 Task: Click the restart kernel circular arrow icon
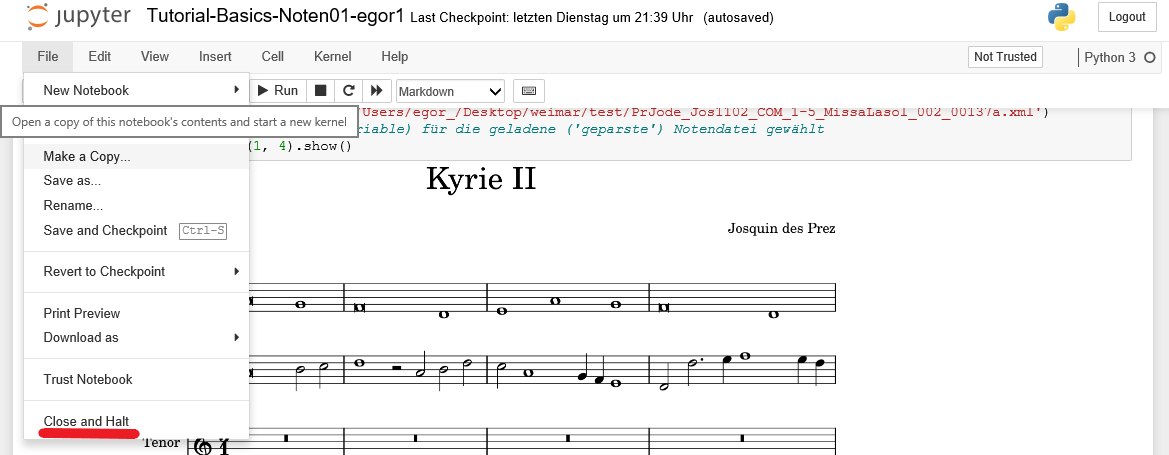click(x=348, y=91)
